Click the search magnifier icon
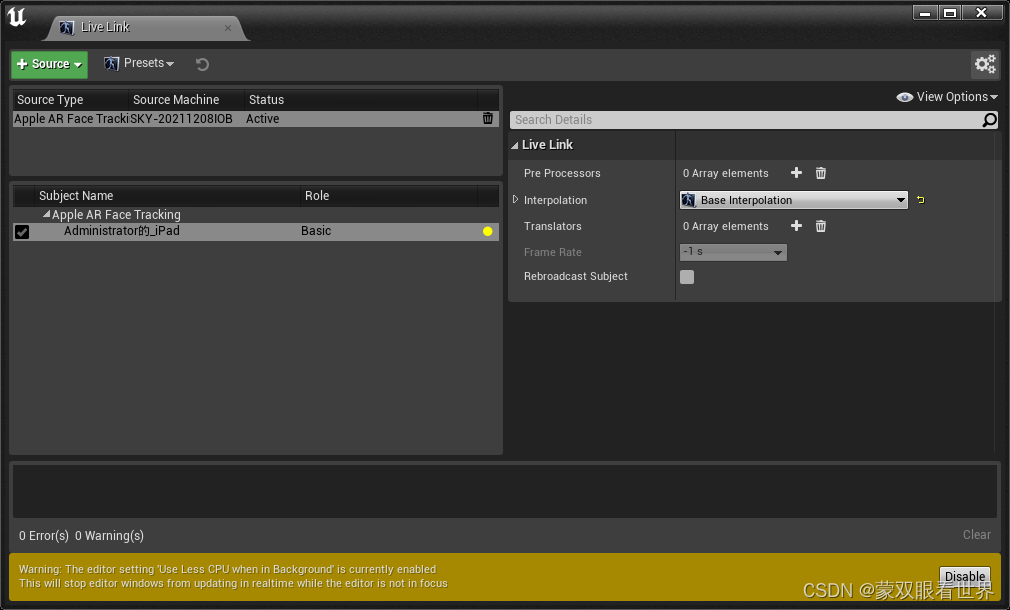1010x610 pixels. pyautogui.click(x=989, y=120)
